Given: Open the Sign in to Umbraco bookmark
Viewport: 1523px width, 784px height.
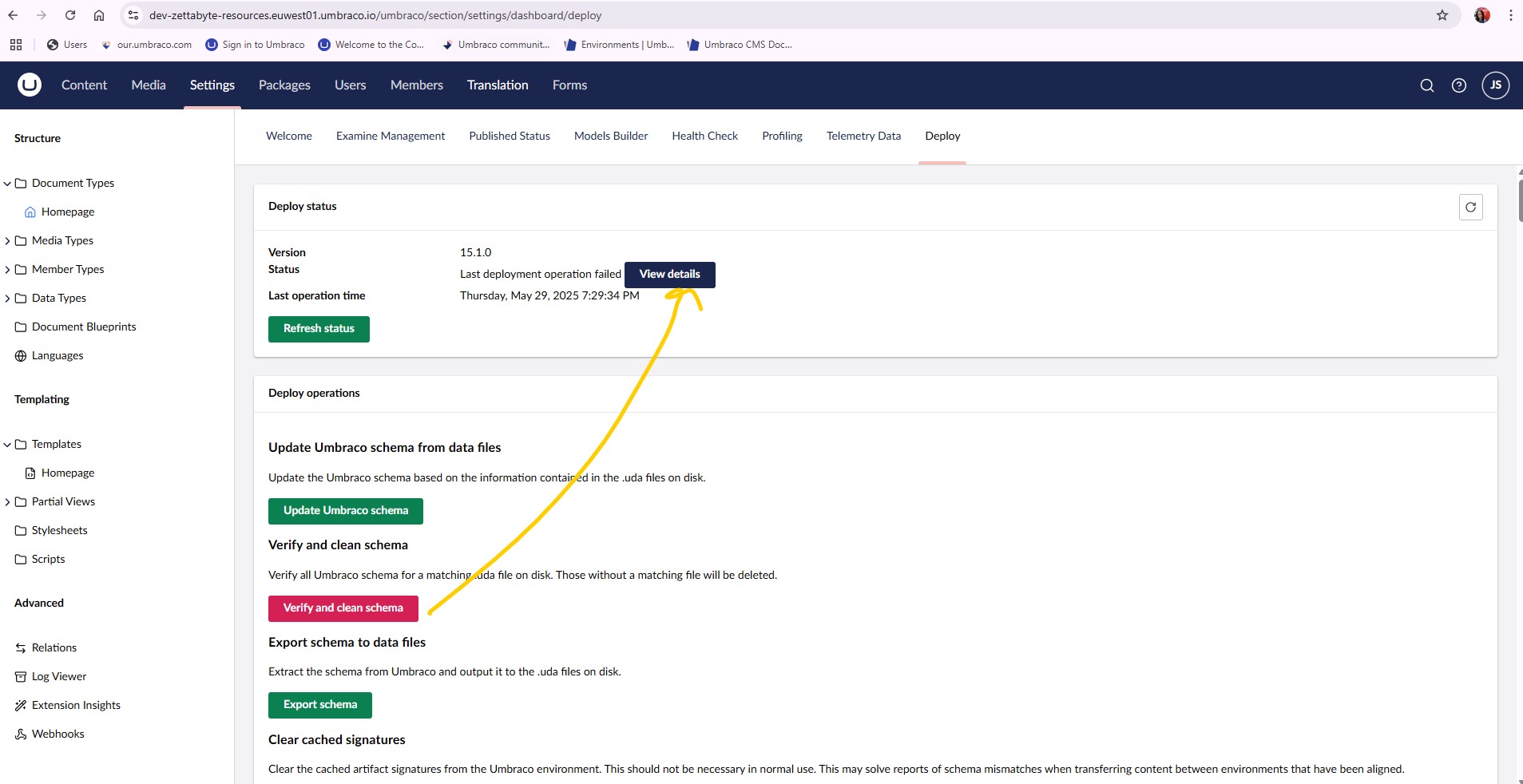Looking at the screenshot, I should pyautogui.click(x=255, y=45).
